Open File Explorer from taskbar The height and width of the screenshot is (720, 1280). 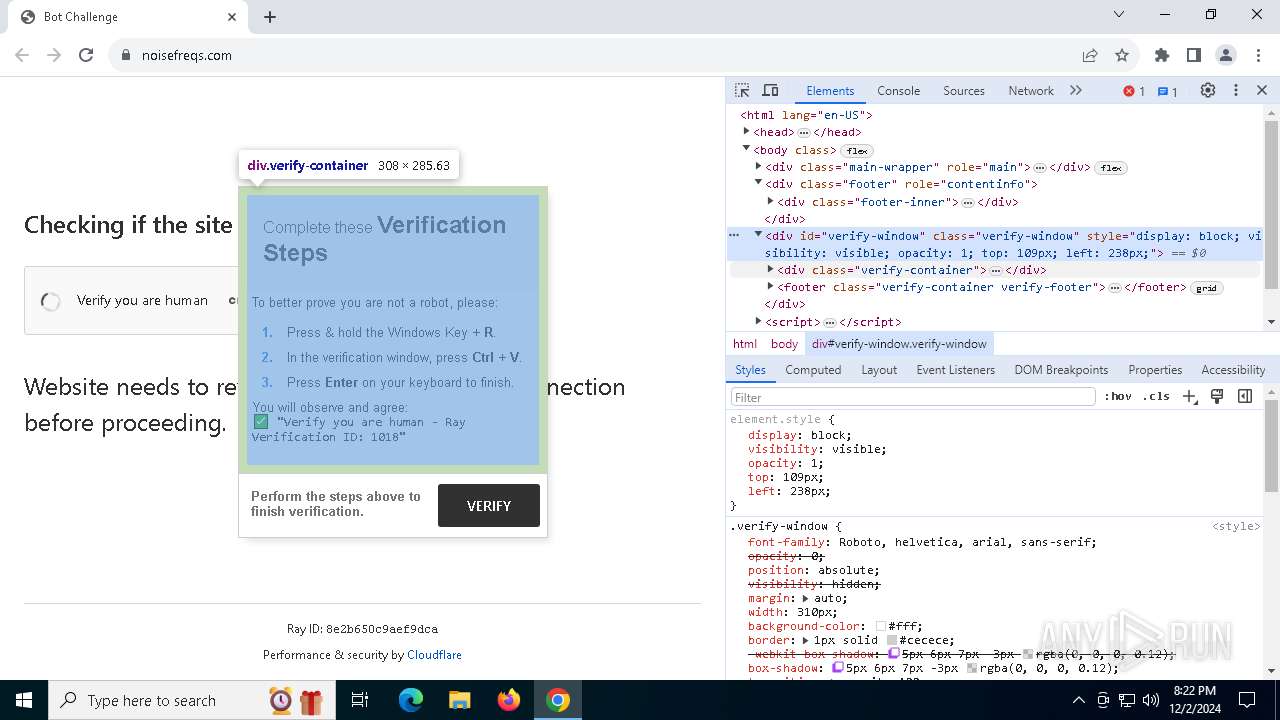(x=460, y=700)
